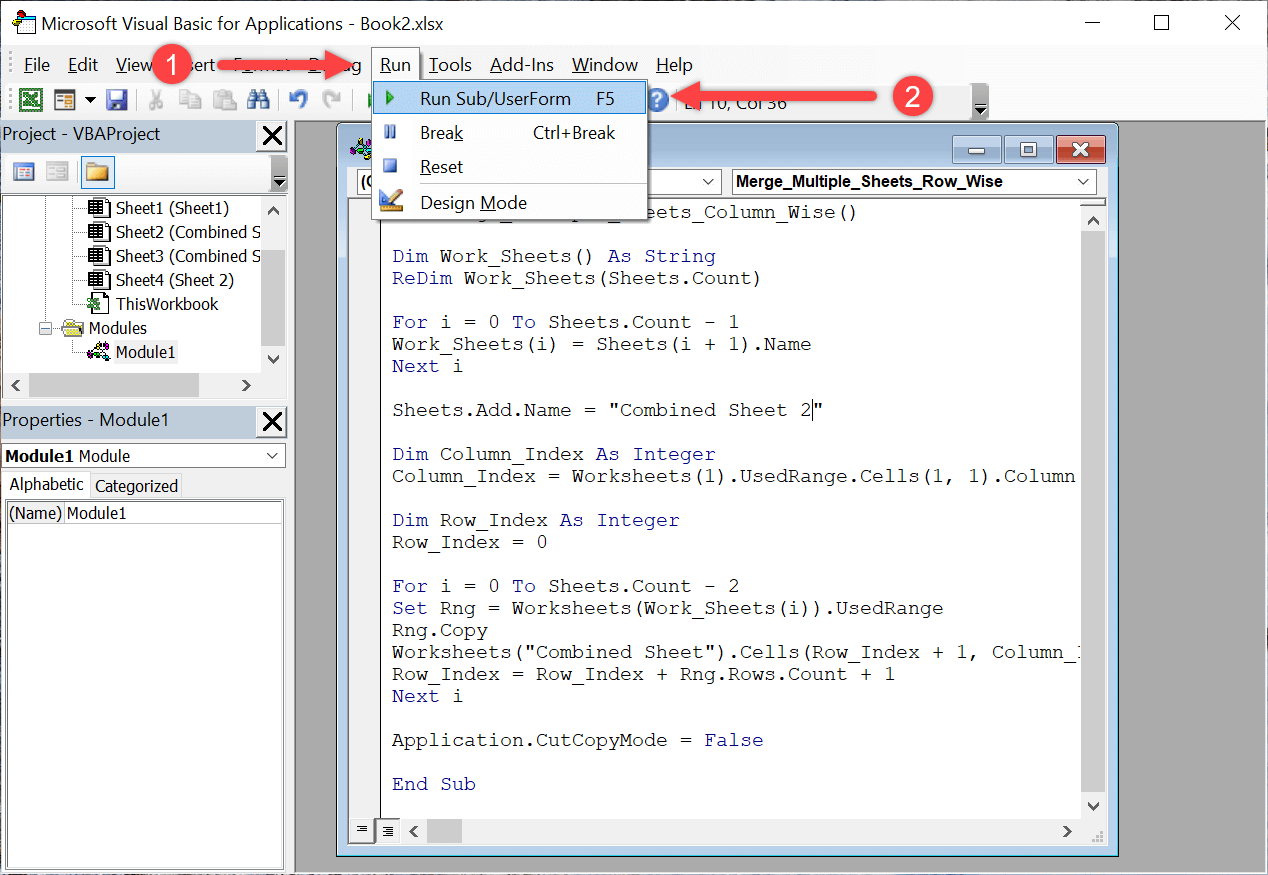Viewport: 1268px width, 875px height.
Task: Open the Tools menu
Action: click(450, 65)
